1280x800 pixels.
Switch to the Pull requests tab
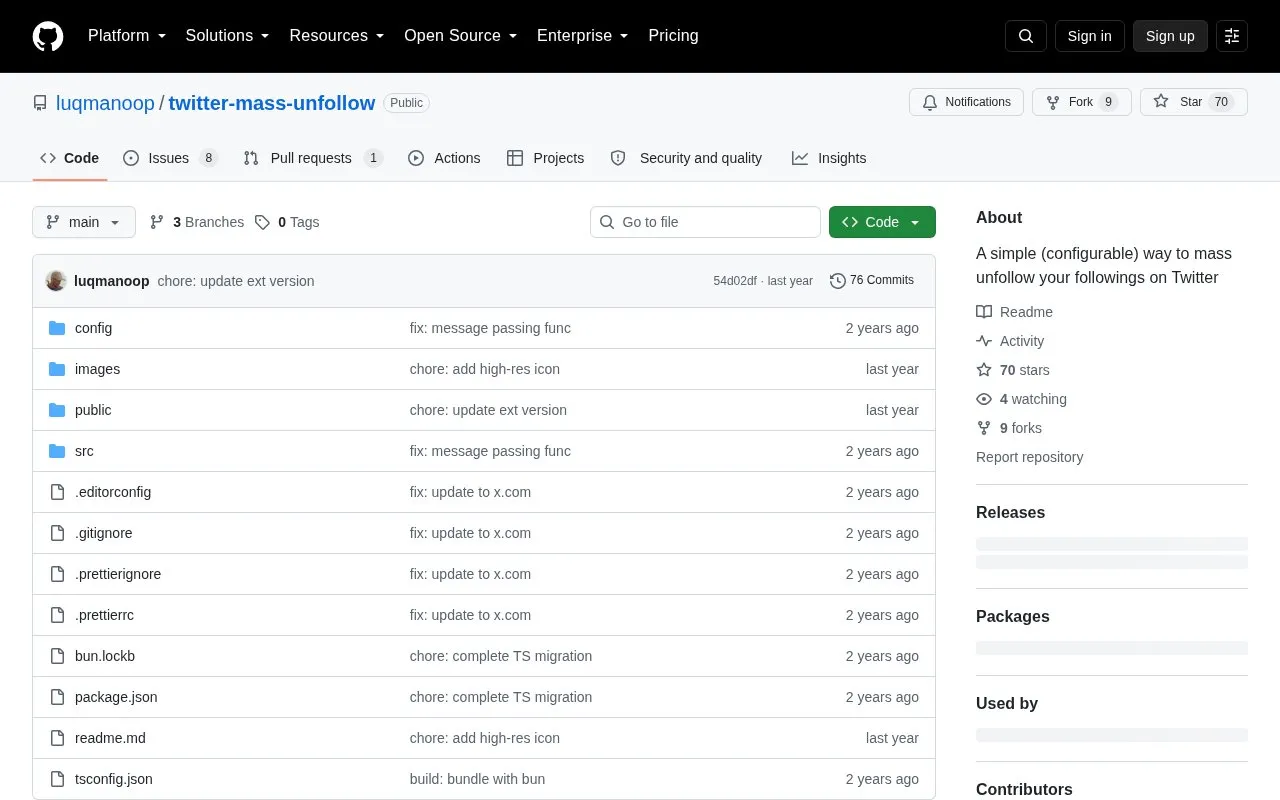point(313,158)
